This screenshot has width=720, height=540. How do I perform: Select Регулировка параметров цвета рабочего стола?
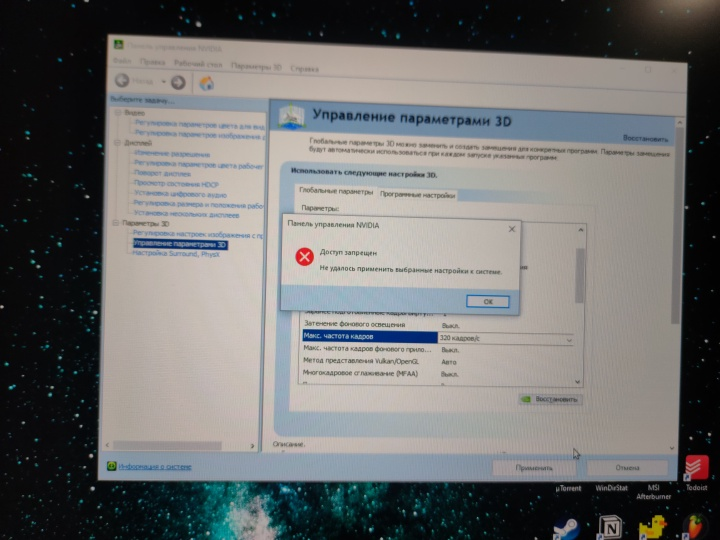pos(199,164)
